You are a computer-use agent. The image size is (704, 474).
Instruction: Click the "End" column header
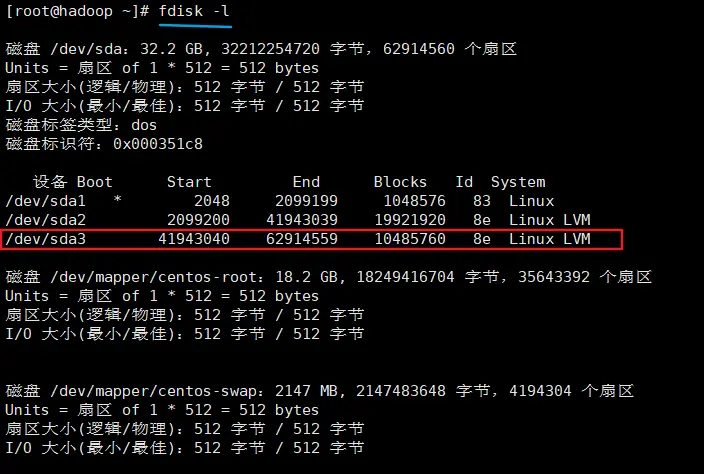(306, 182)
